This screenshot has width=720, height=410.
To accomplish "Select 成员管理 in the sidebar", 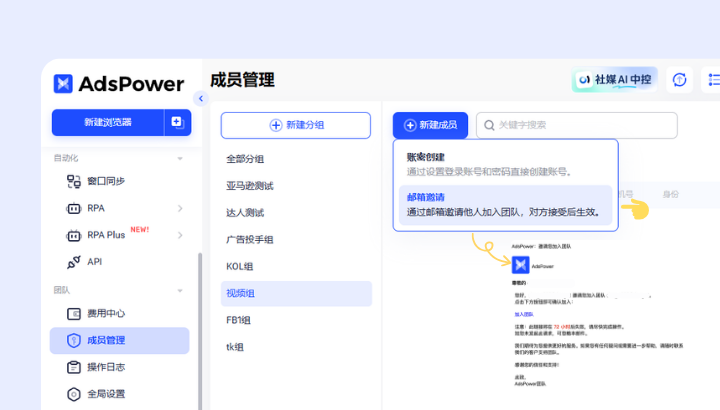I will [x=120, y=341].
